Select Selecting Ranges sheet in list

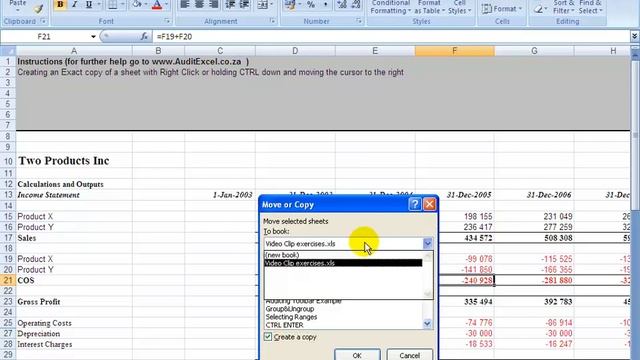point(343,317)
